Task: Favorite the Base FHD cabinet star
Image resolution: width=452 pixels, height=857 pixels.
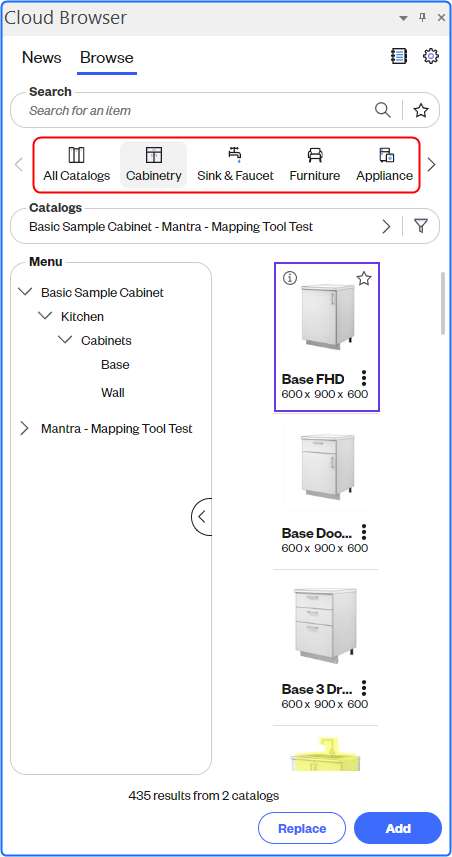Action: coord(364,279)
